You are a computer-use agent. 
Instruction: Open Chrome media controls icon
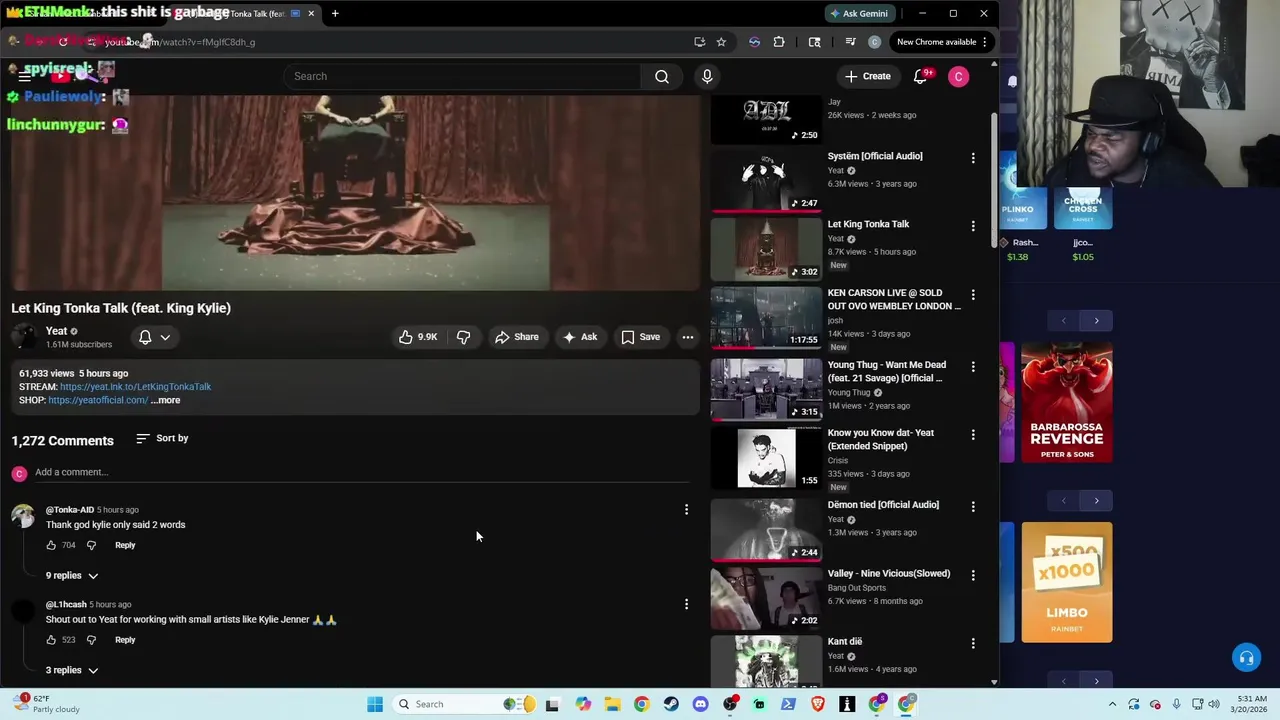[x=850, y=42]
